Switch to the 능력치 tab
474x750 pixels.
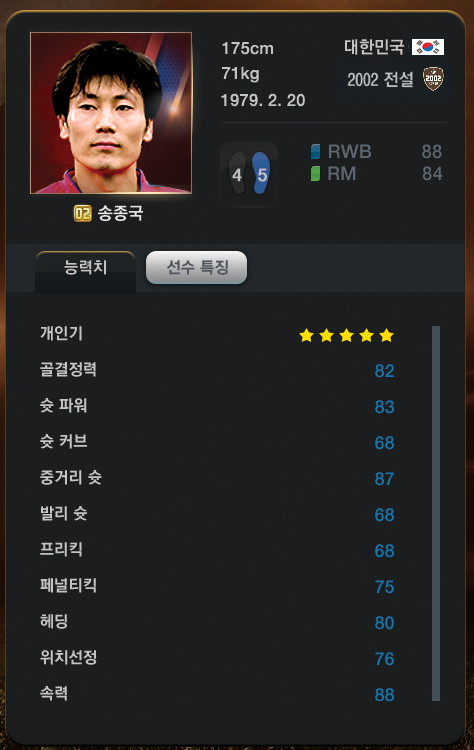[86, 269]
